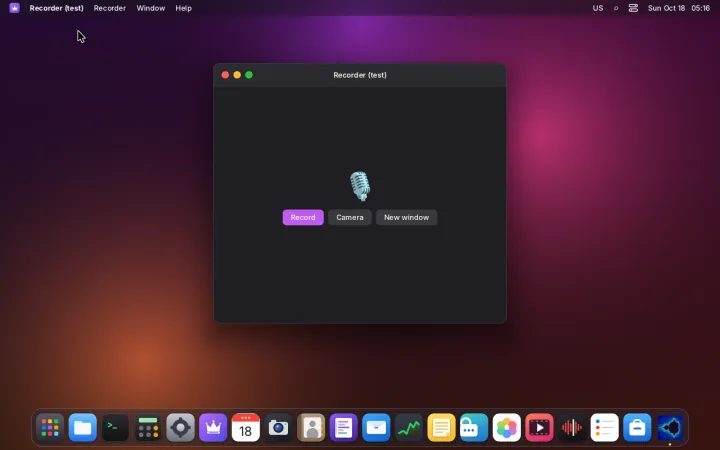This screenshot has height=450, width=720.
Task: Open the control center icon in menu bar
Action: [x=633, y=8]
